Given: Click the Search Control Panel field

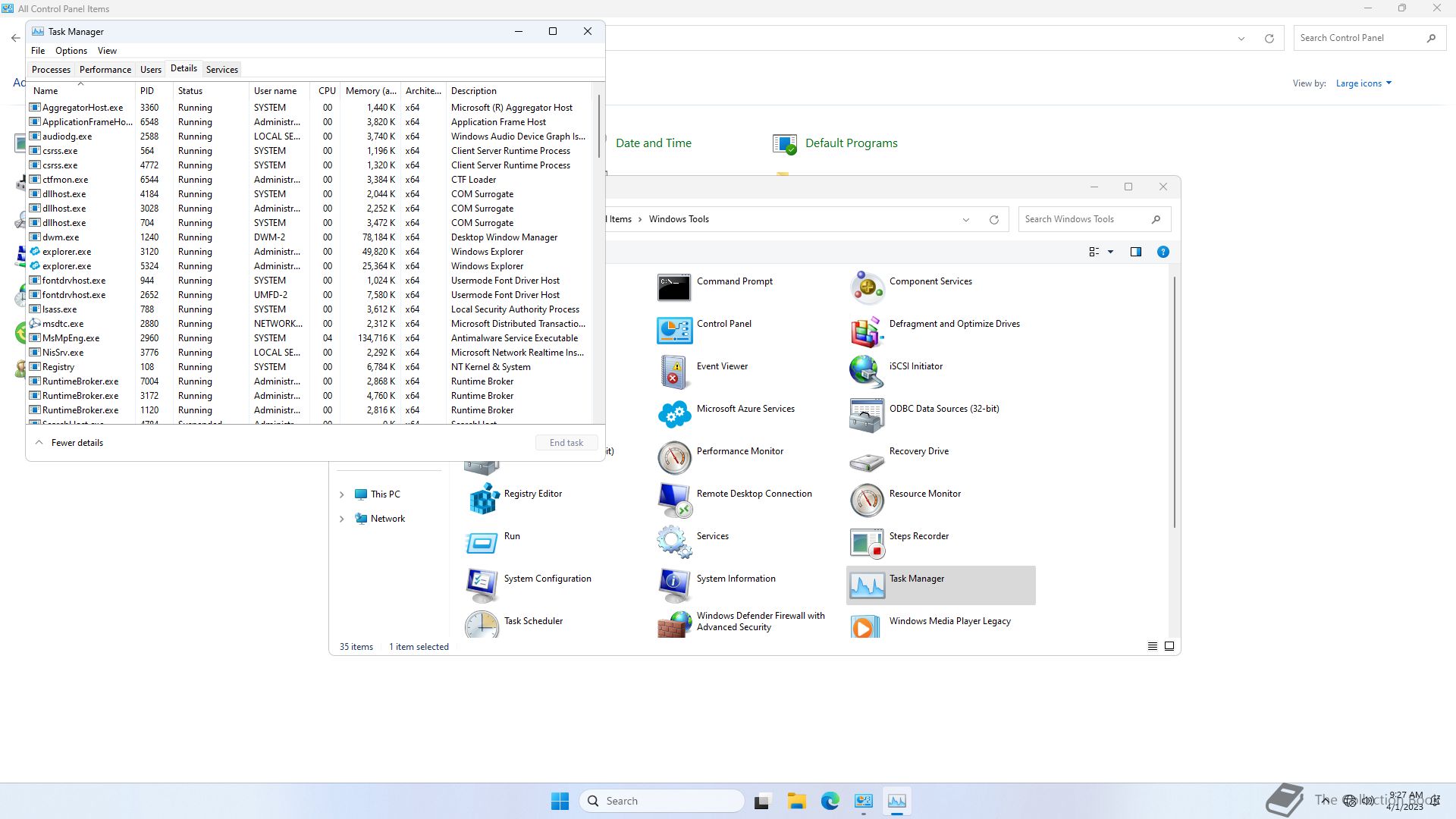Looking at the screenshot, I should [x=1368, y=38].
